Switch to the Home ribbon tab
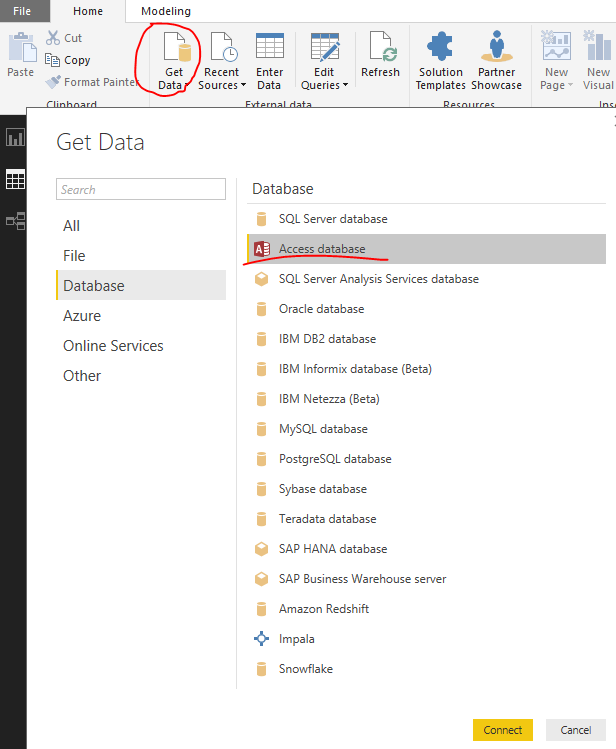This screenshot has height=749, width=616. coord(88,11)
